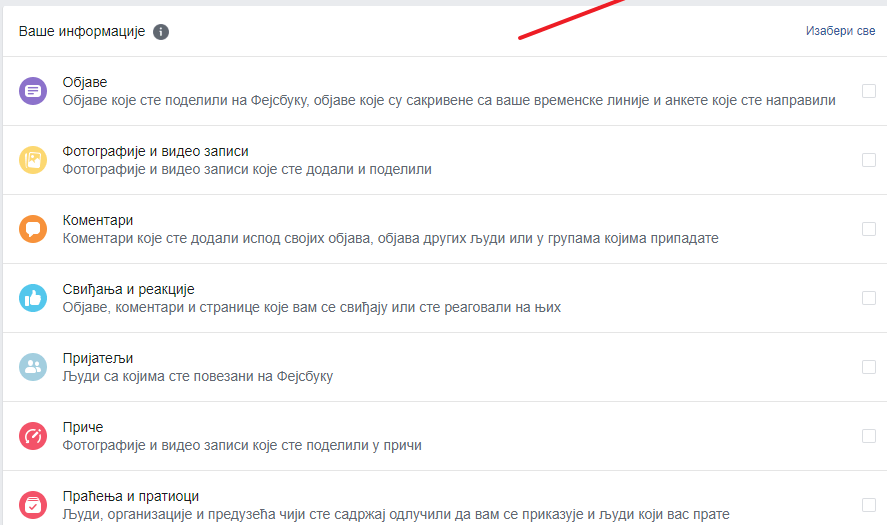The height and width of the screenshot is (525, 887).
Task: Click the Коментари row title
Action: click(x=98, y=220)
